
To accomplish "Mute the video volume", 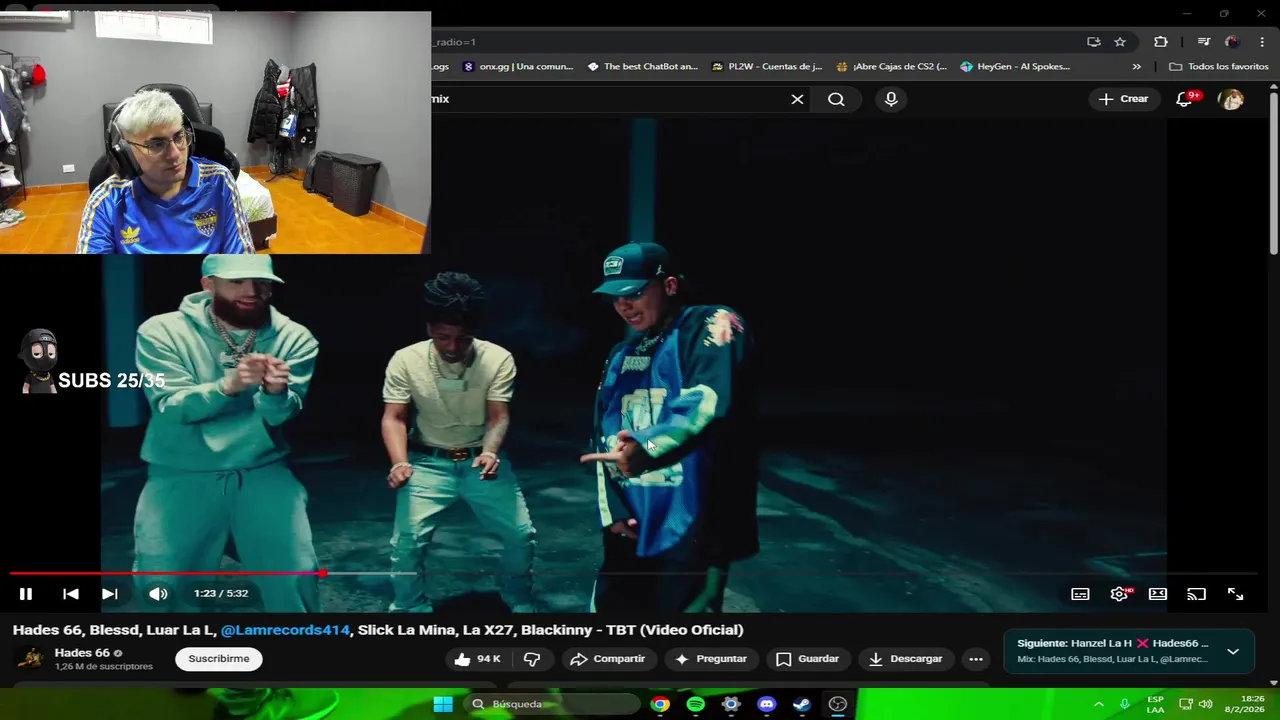I will point(158,594).
